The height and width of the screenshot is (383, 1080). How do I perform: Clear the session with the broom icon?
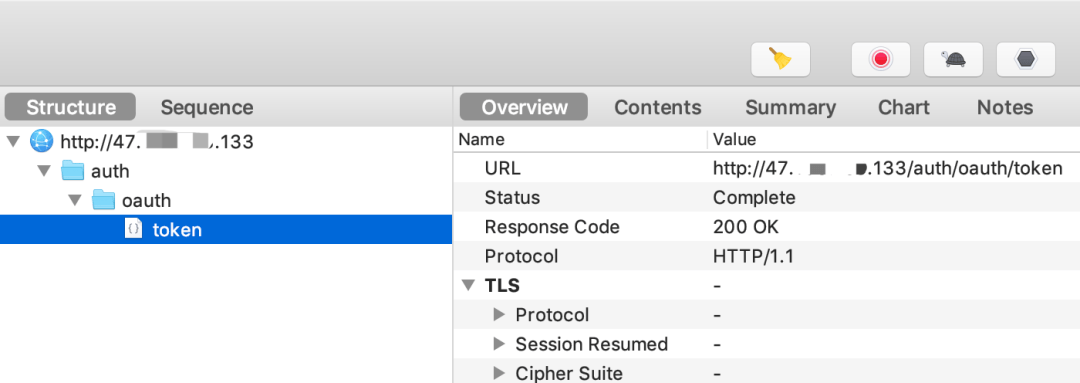780,59
